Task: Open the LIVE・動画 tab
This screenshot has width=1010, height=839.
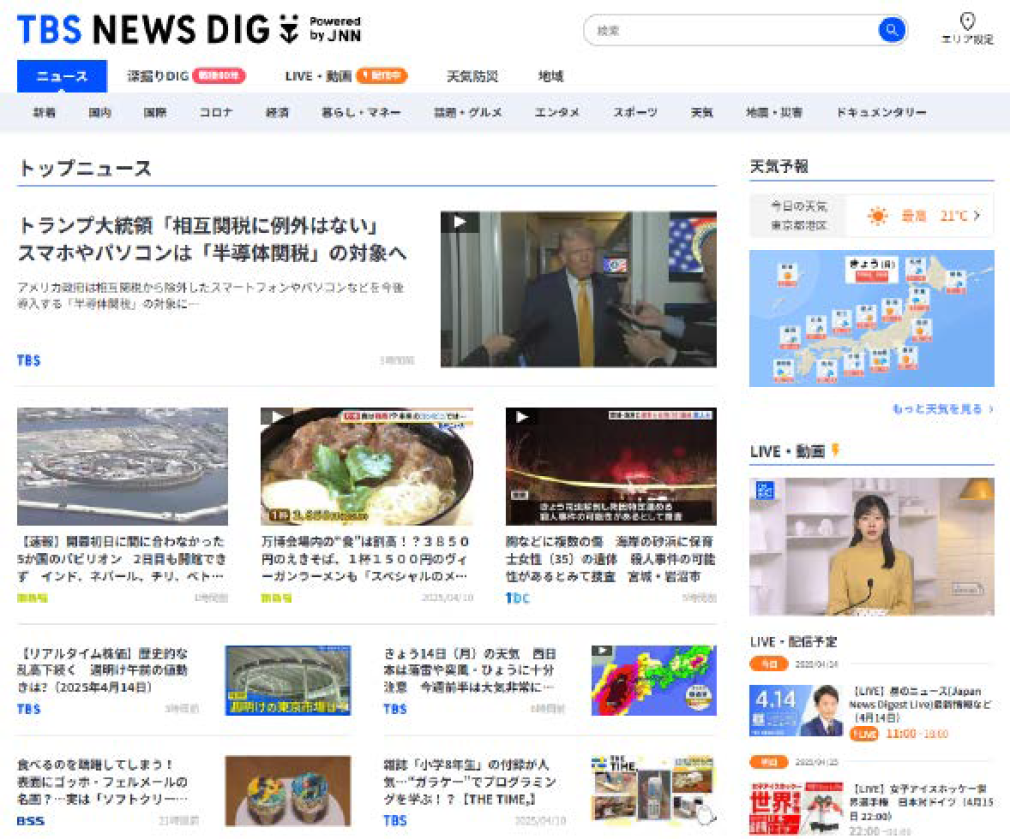Action: 346,76
